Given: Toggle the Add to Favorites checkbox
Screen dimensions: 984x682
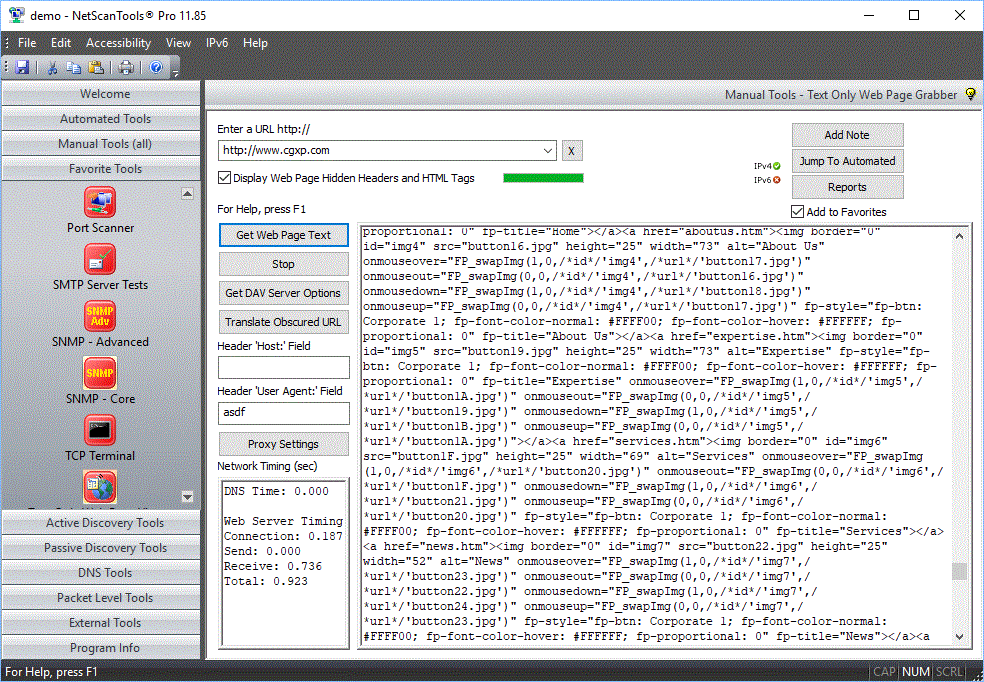Looking at the screenshot, I should (x=798, y=211).
